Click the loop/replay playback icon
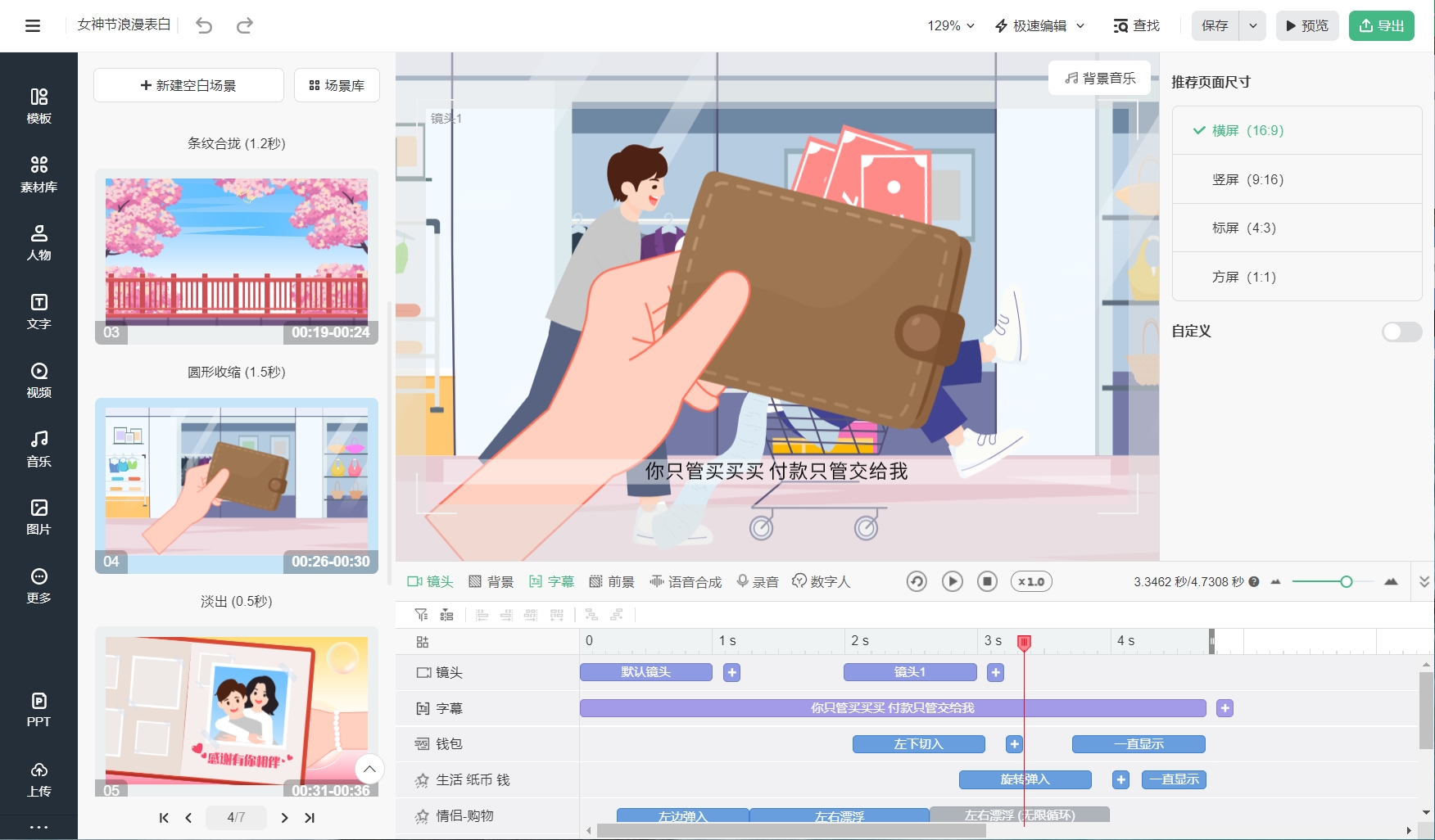 click(x=917, y=581)
